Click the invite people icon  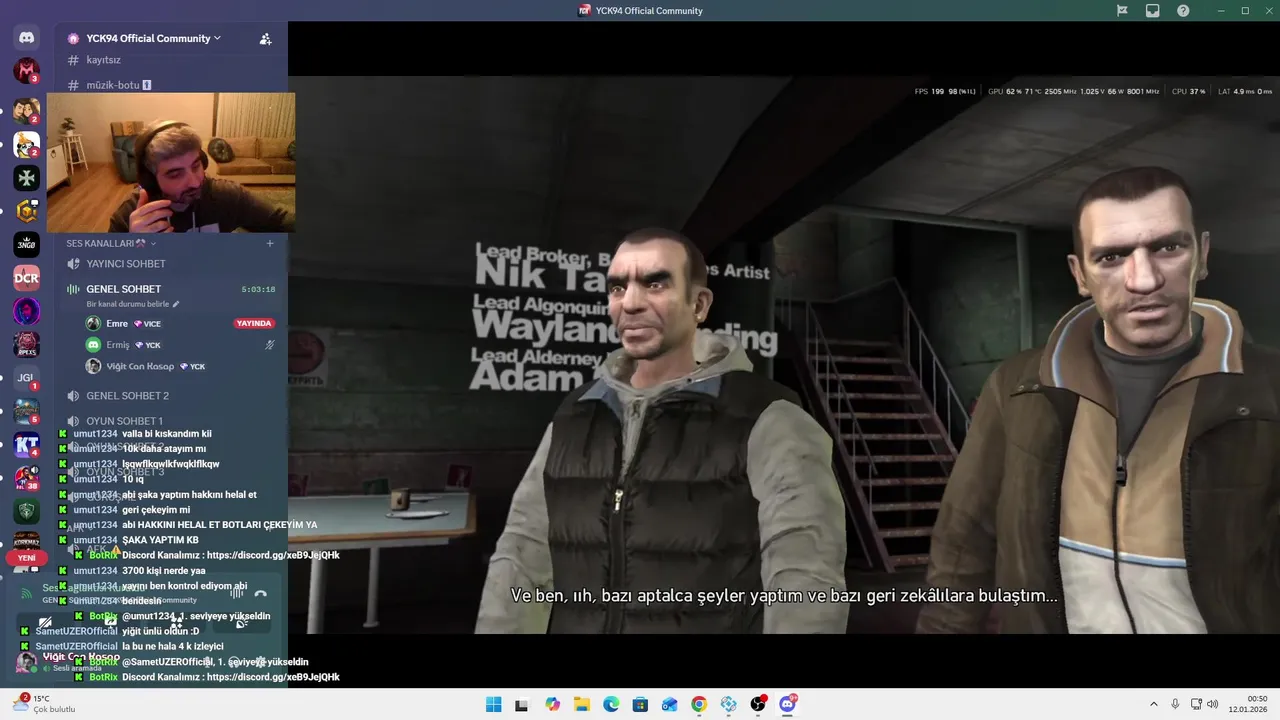pyautogui.click(x=265, y=39)
